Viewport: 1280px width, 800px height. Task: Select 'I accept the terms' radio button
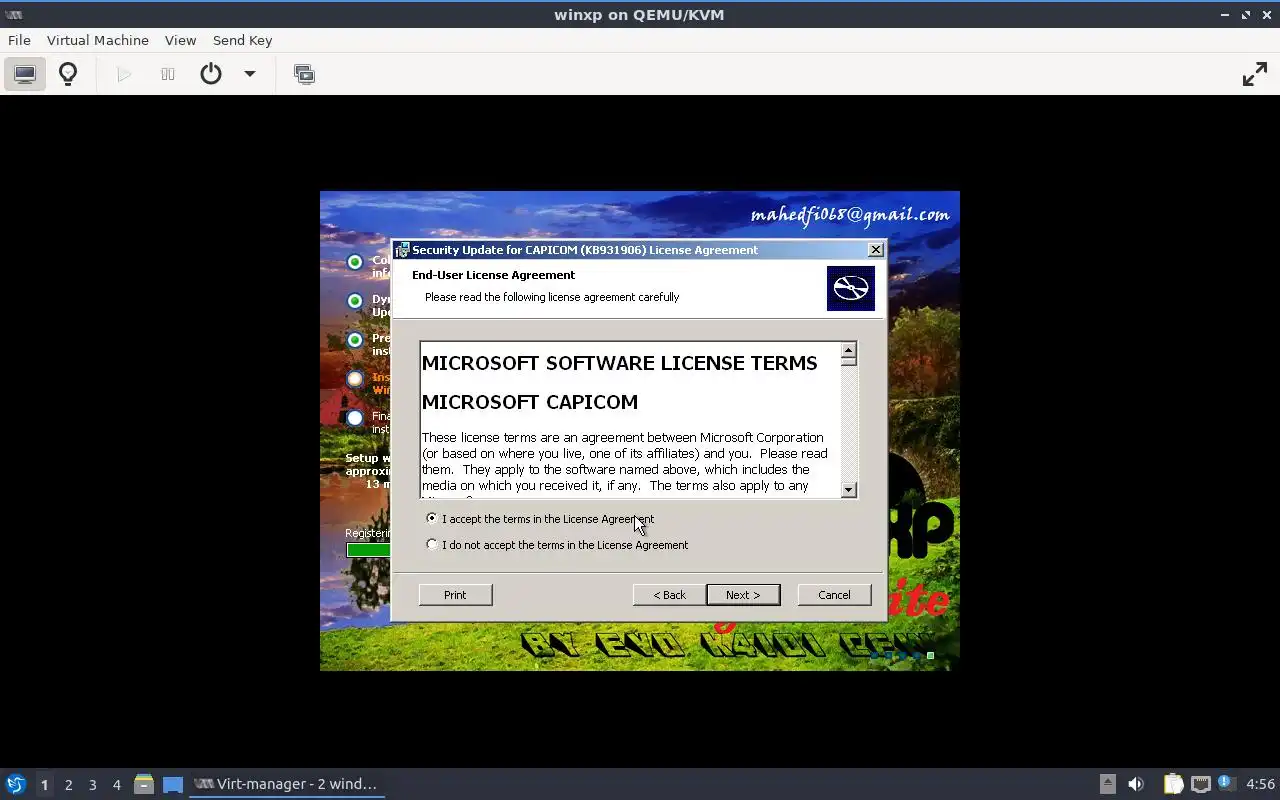(432, 518)
